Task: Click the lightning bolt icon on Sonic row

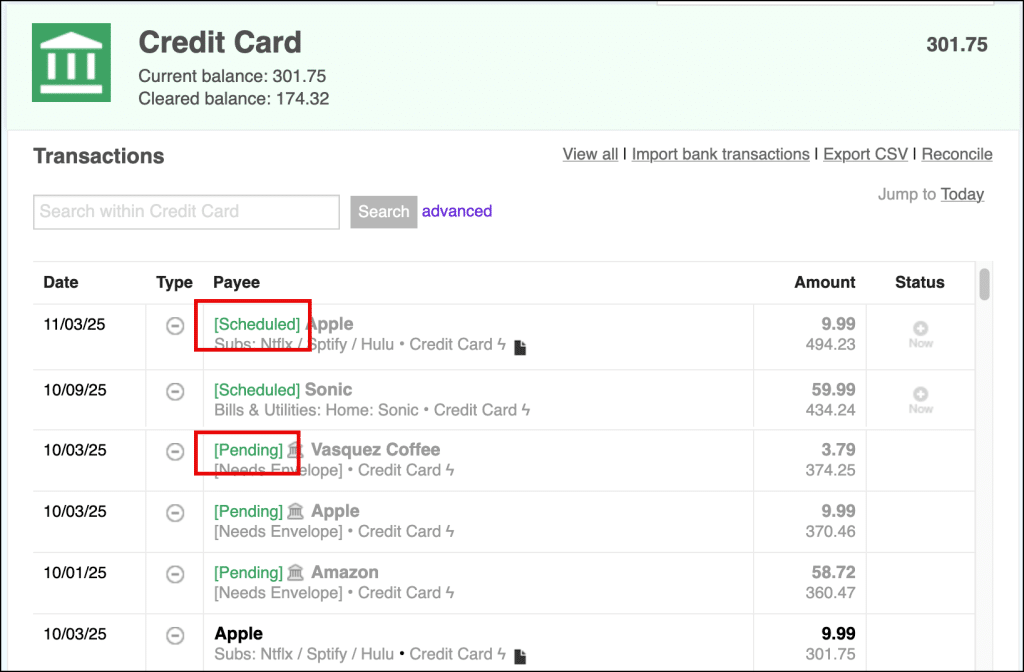Action: click(x=526, y=410)
